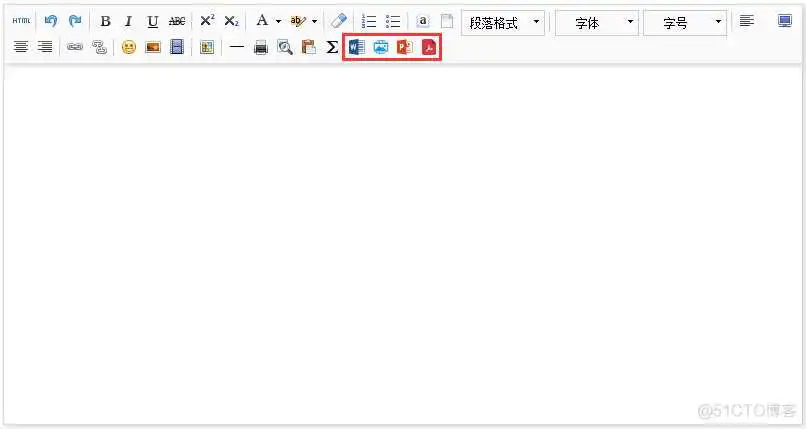Viewport: 806px width, 429px height.
Task: Apply superscript formatting
Action: pos(207,21)
